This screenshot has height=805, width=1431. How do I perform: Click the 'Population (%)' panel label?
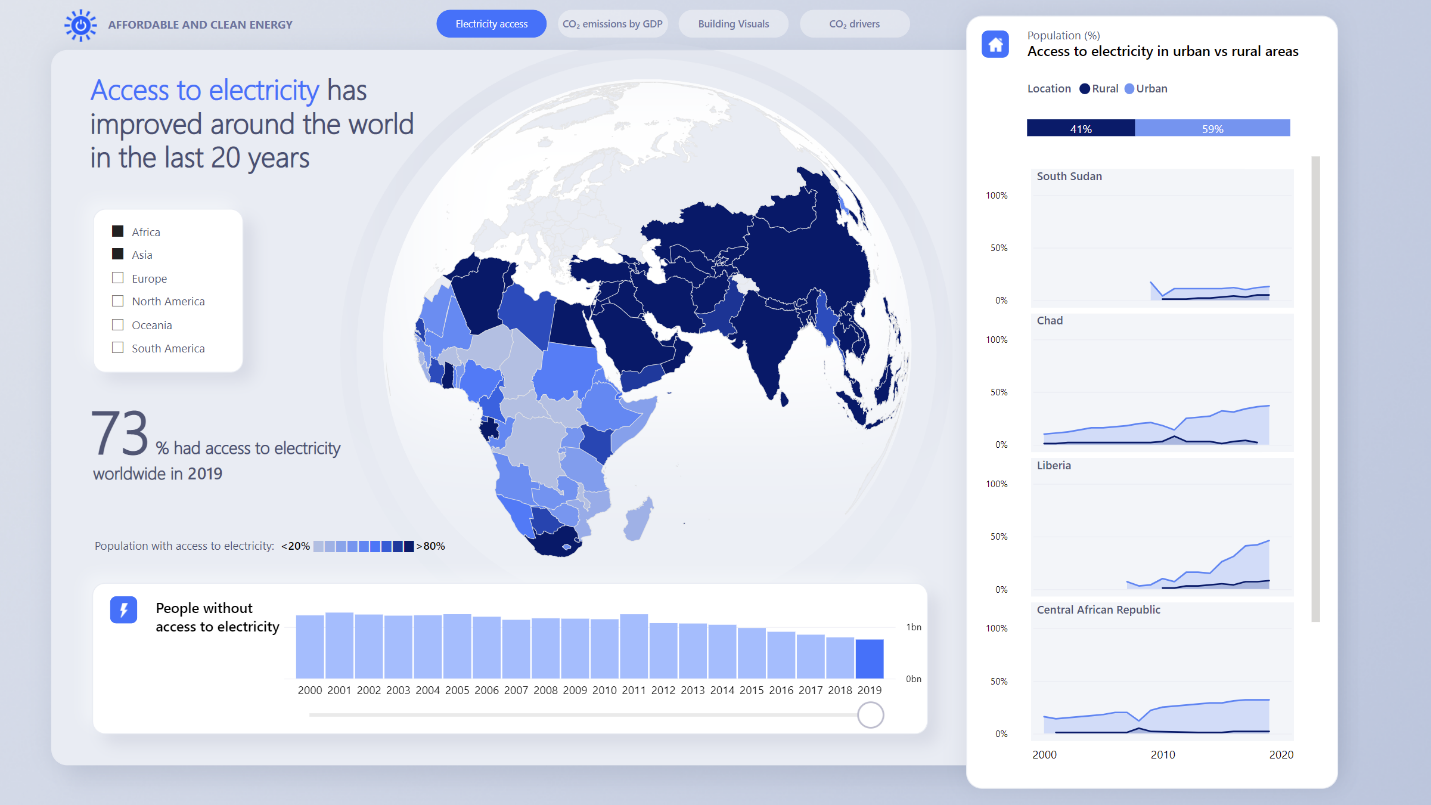[1064, 35]
